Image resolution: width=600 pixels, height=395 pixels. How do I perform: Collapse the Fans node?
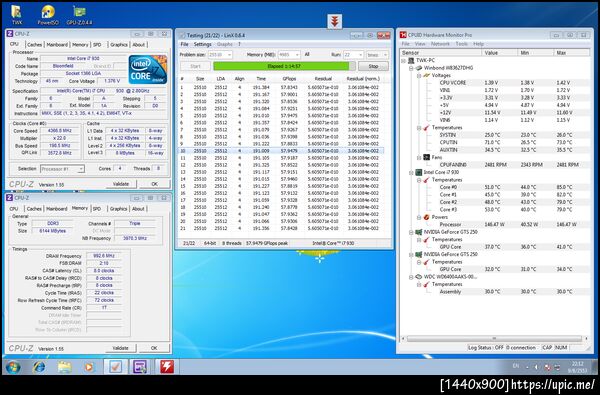419,157
